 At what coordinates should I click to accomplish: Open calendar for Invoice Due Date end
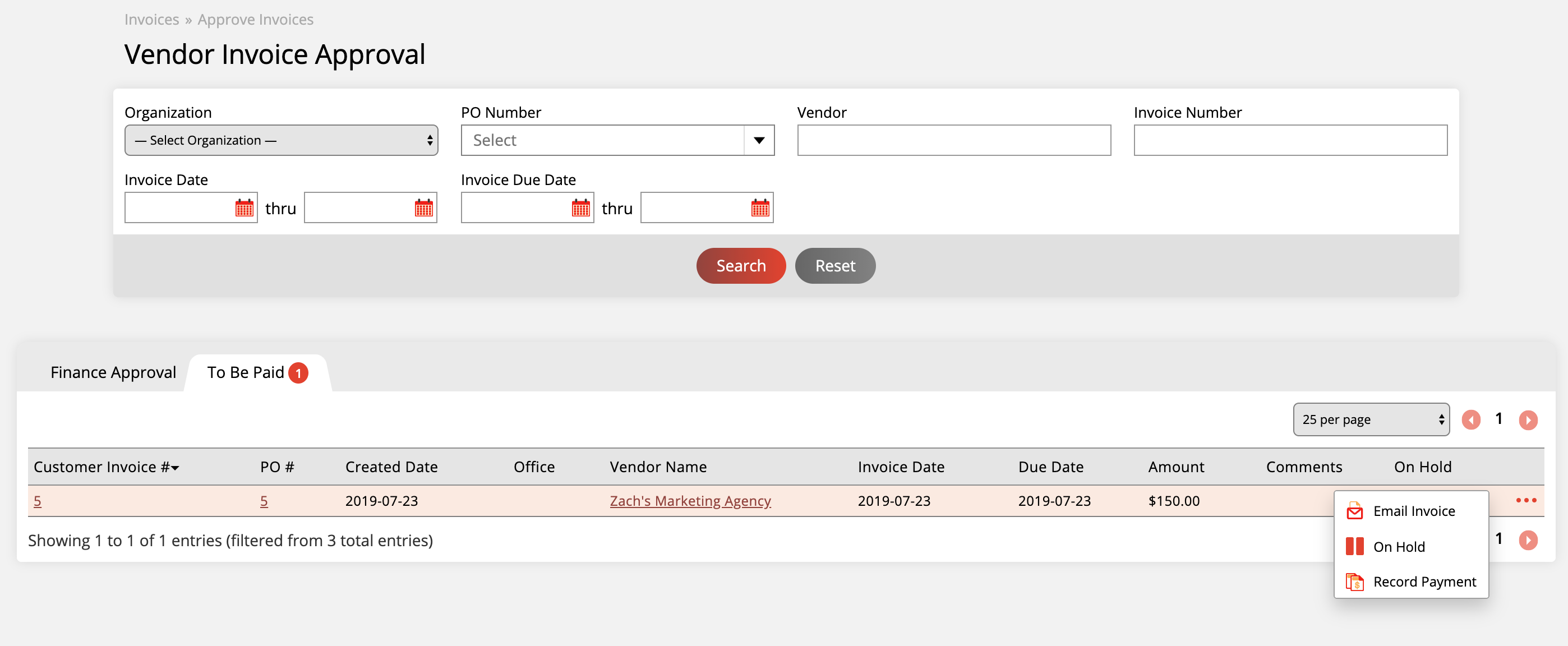pyautogui.click(x=760, y=207)
